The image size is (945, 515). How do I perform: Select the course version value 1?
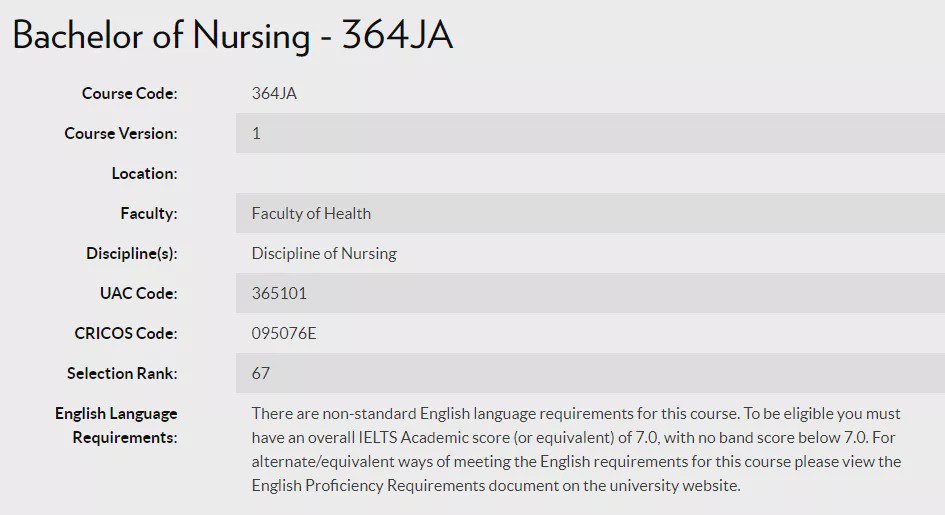point(256,133)
